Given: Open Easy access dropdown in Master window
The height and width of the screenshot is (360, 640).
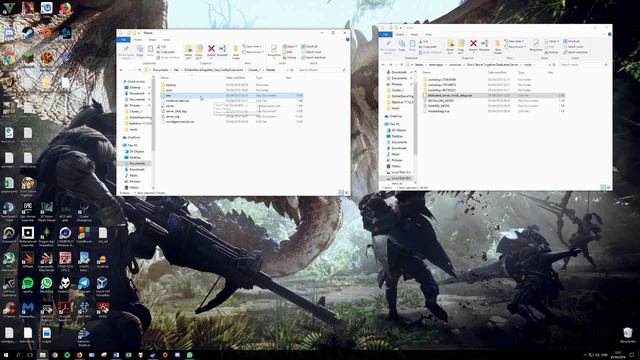Looking at the screenshot, I should click(x=253, y=52).
